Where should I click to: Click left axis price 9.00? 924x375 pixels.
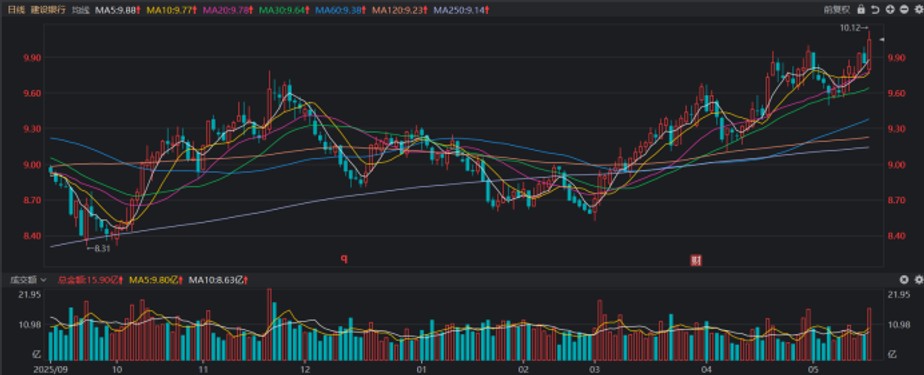tap(32, 165)
